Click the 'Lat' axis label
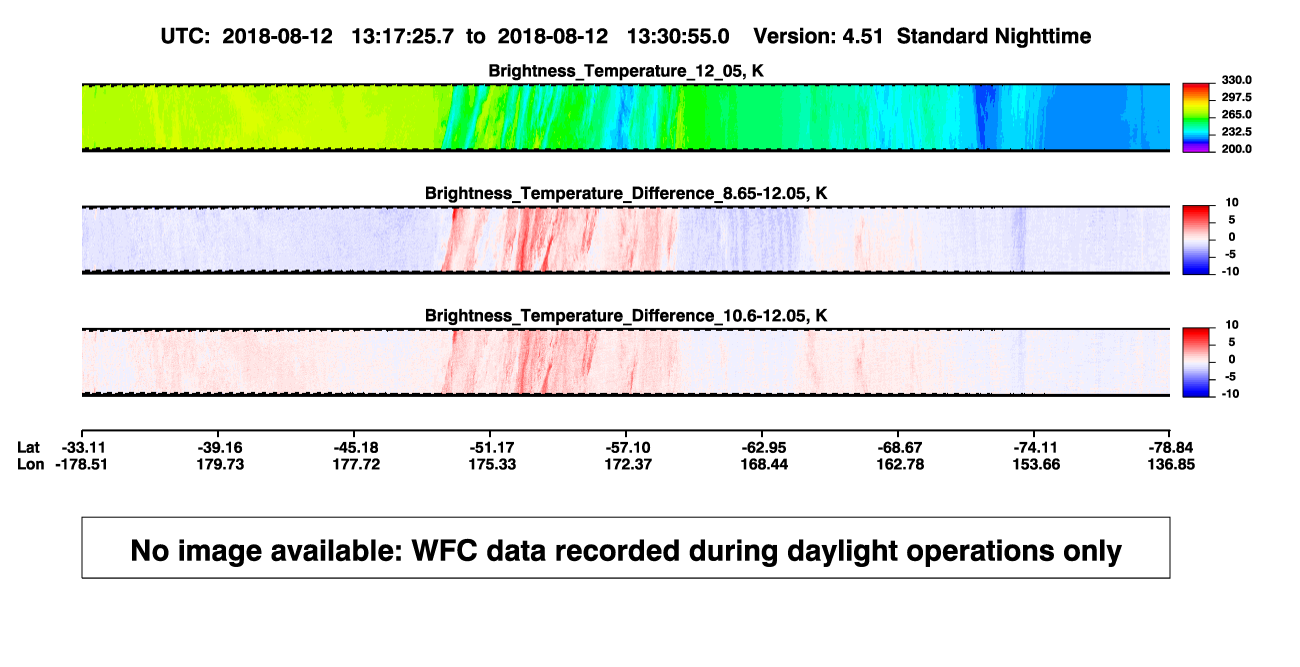Viewport: 1300px width, 667px height. (x=29, y=447)
